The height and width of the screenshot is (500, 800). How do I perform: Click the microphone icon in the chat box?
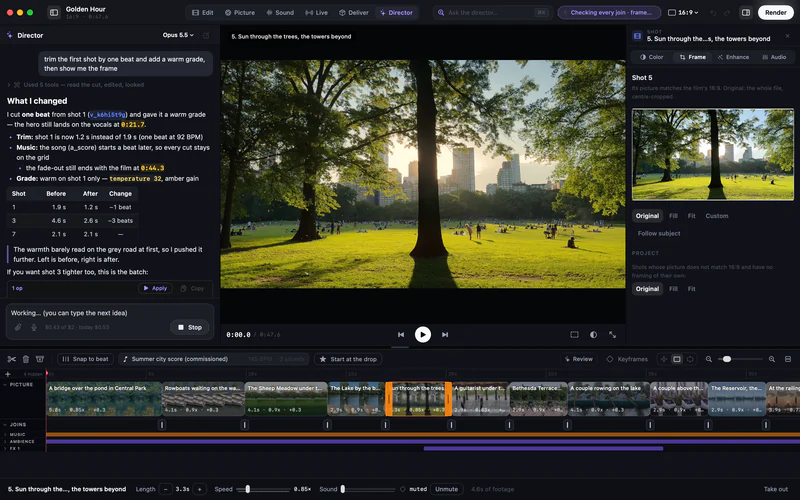34,327
